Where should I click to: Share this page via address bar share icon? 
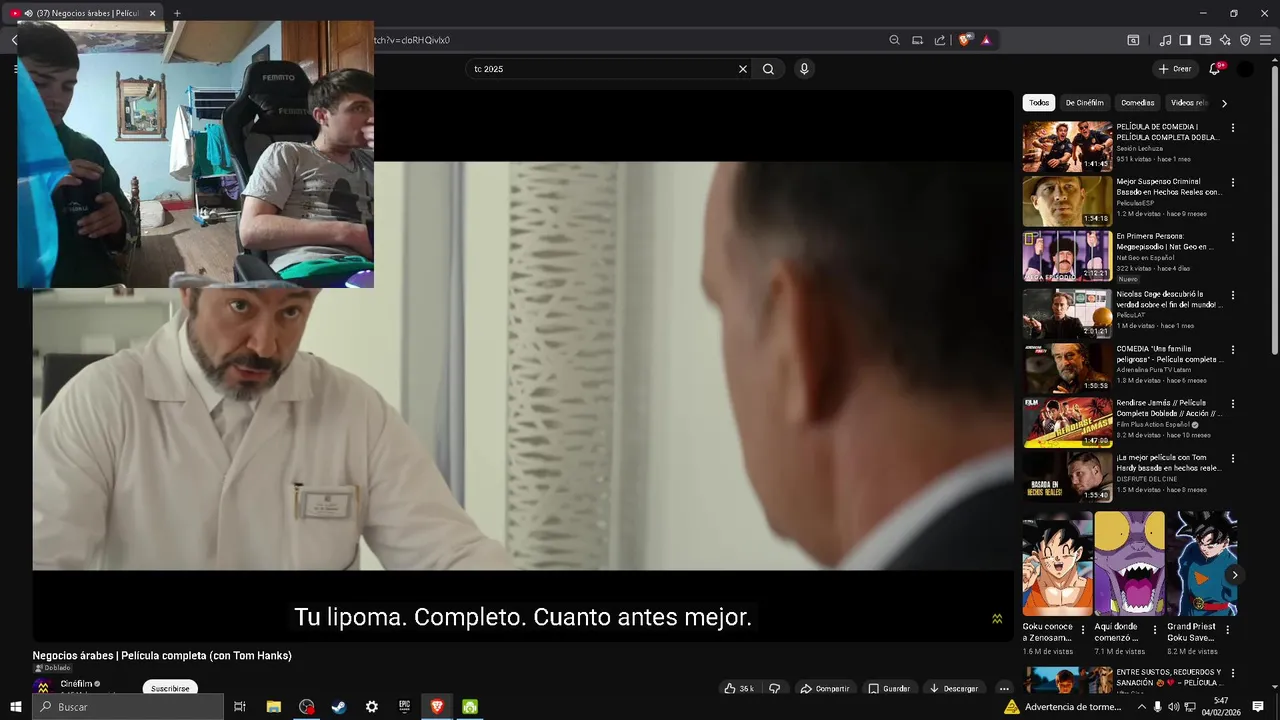point(940,40)
